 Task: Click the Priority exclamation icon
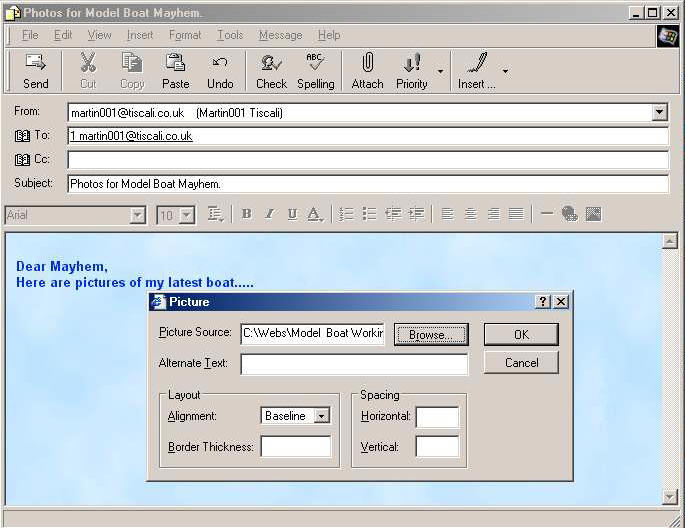click(411, 63)
